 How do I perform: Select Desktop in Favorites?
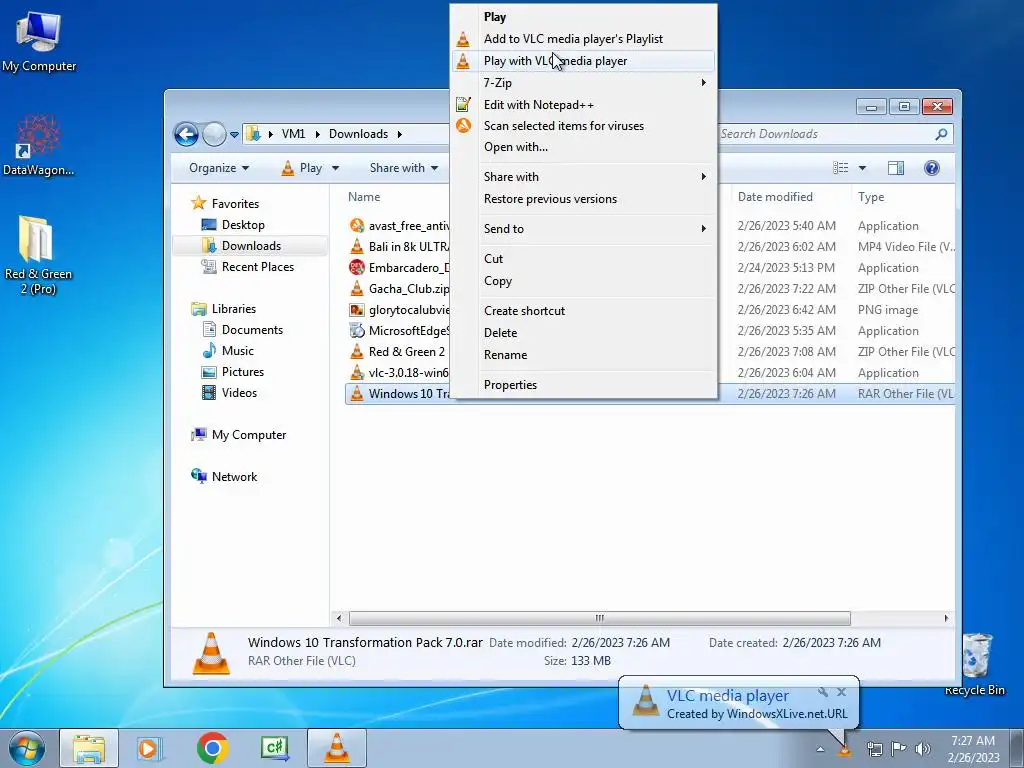pos(232,225)
